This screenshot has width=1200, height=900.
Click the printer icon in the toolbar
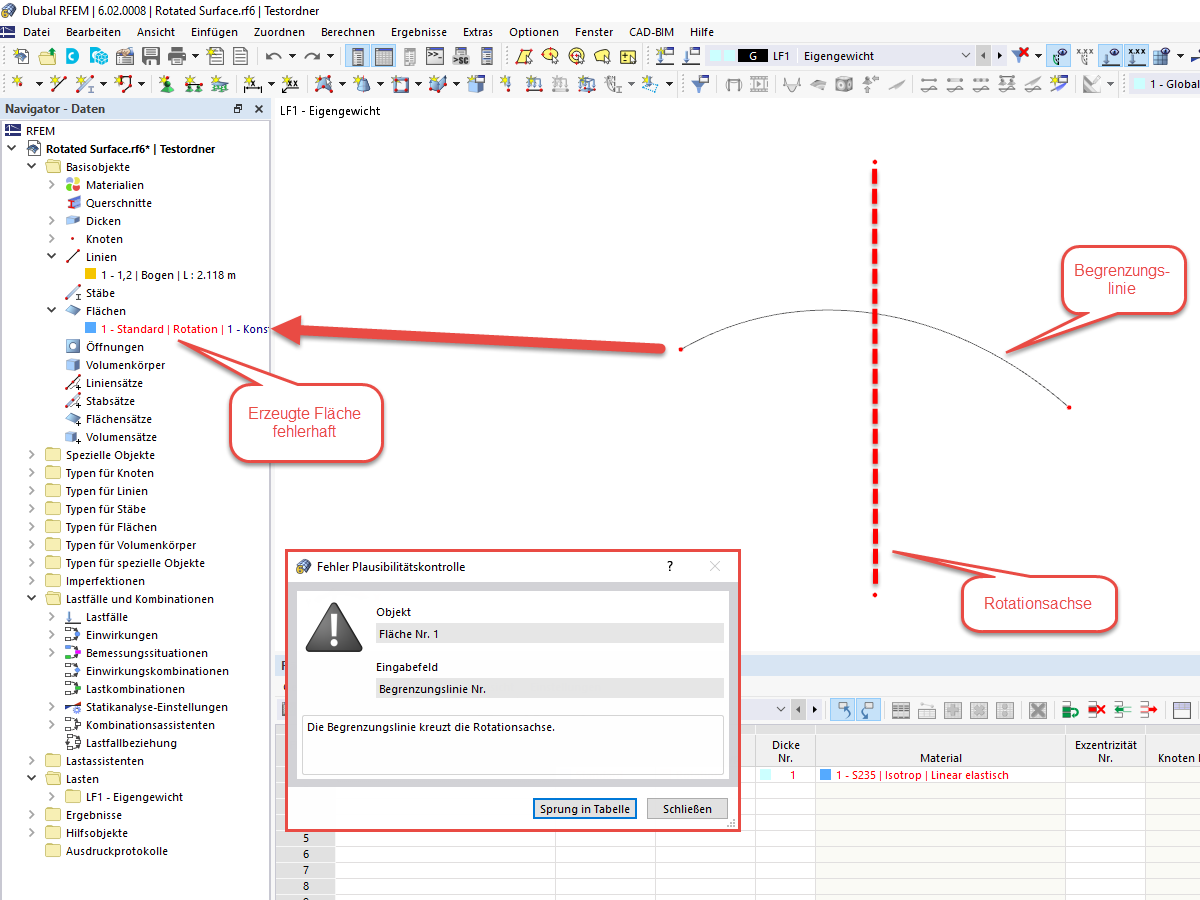pyautogui.click(x=177, y=56)
